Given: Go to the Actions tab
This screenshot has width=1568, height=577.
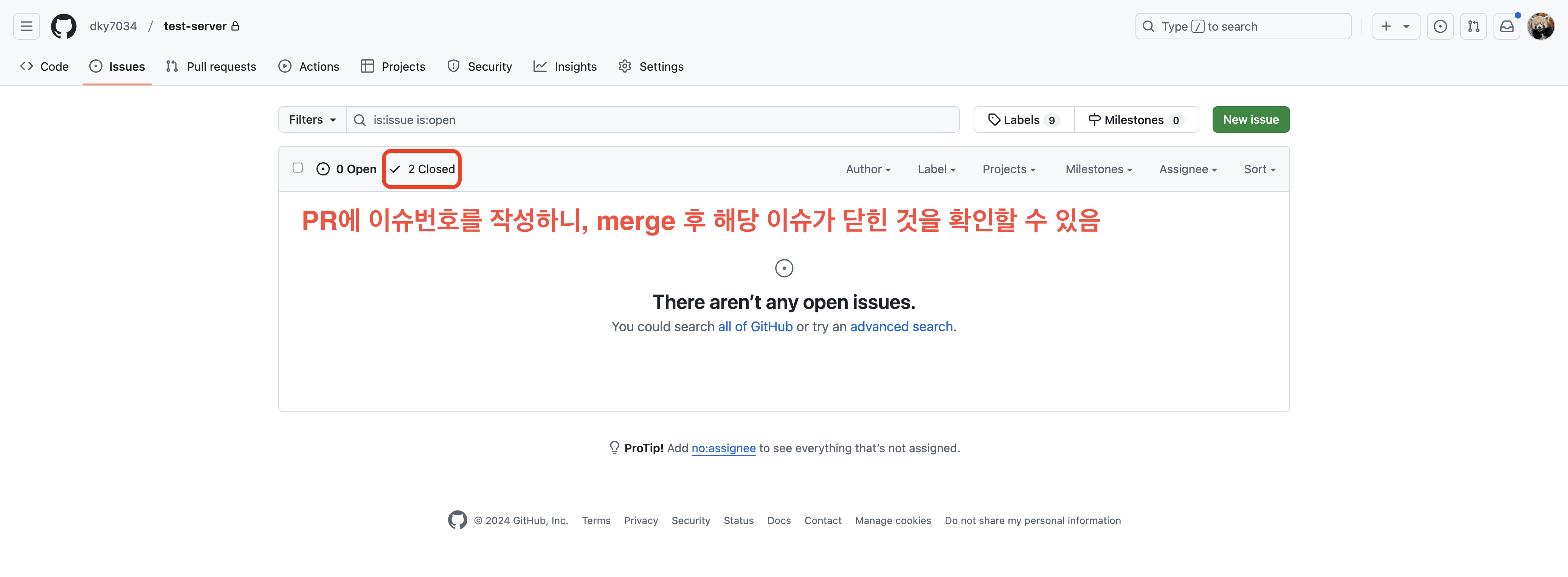Looking at the screenshot, I should (x=309, y=66).
